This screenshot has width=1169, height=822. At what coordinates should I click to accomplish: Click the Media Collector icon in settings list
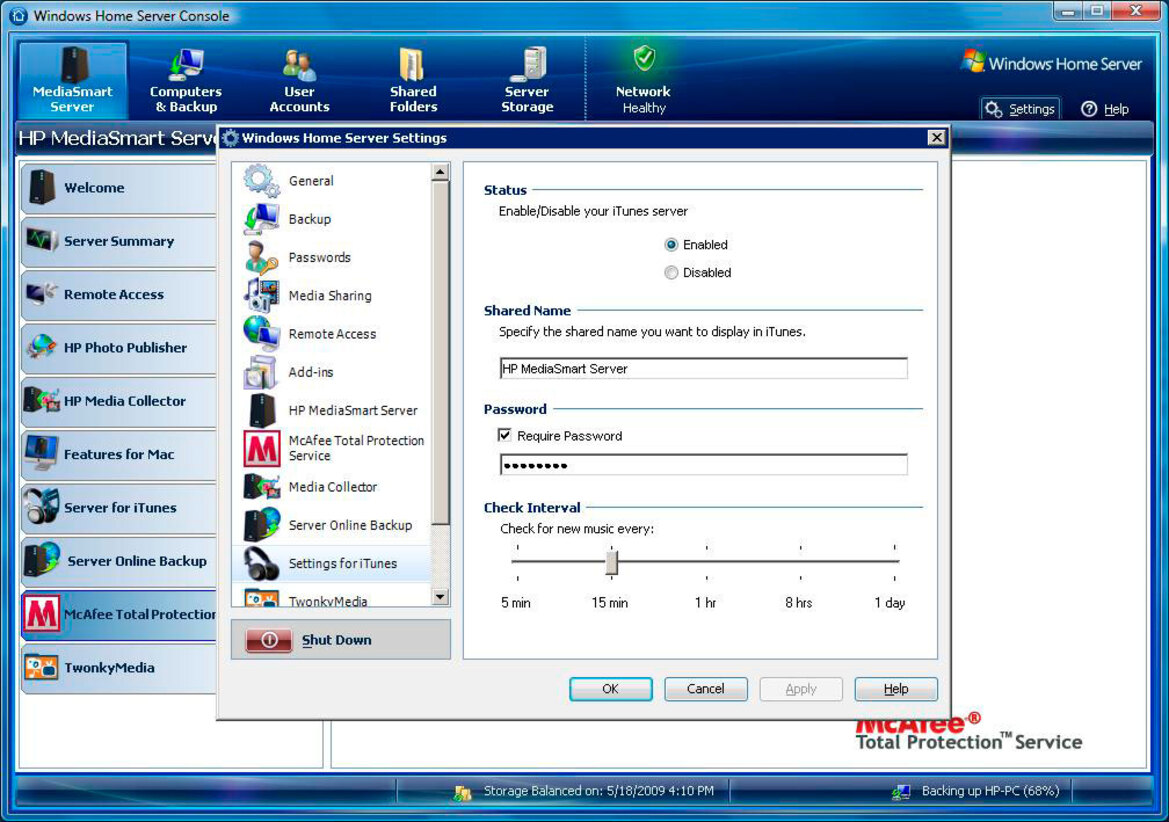tap(262, 487)
